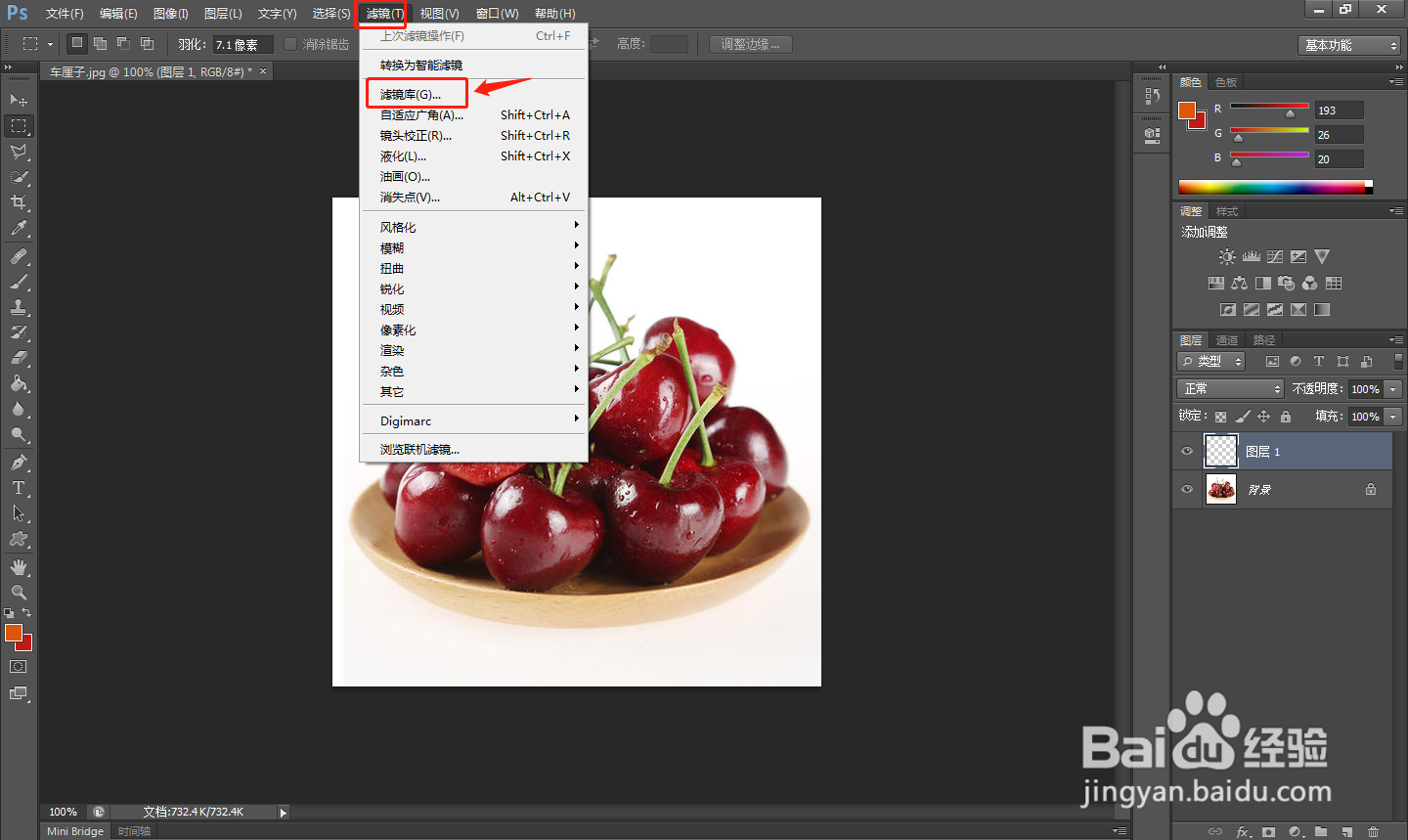Screen dimensions: 1408x840
Task: Choose New Selection mode
Action: [77, 44]
